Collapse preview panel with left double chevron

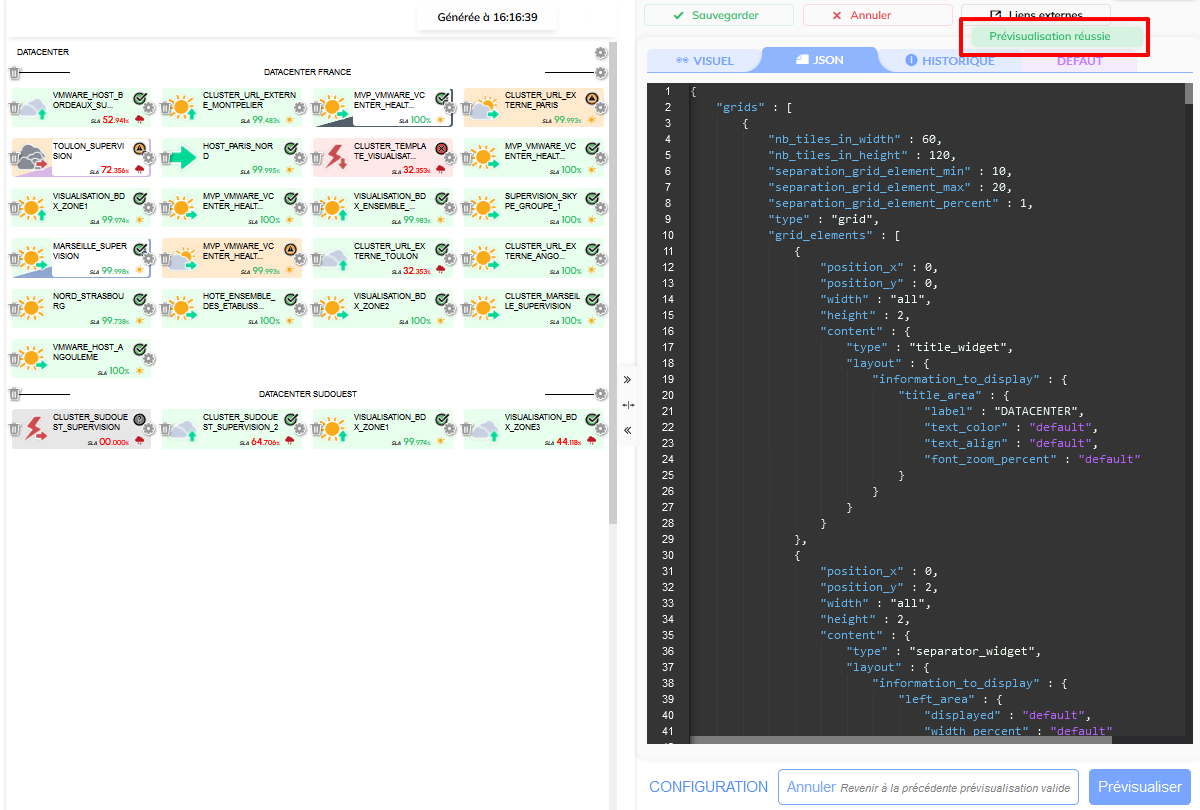(628, 430)
